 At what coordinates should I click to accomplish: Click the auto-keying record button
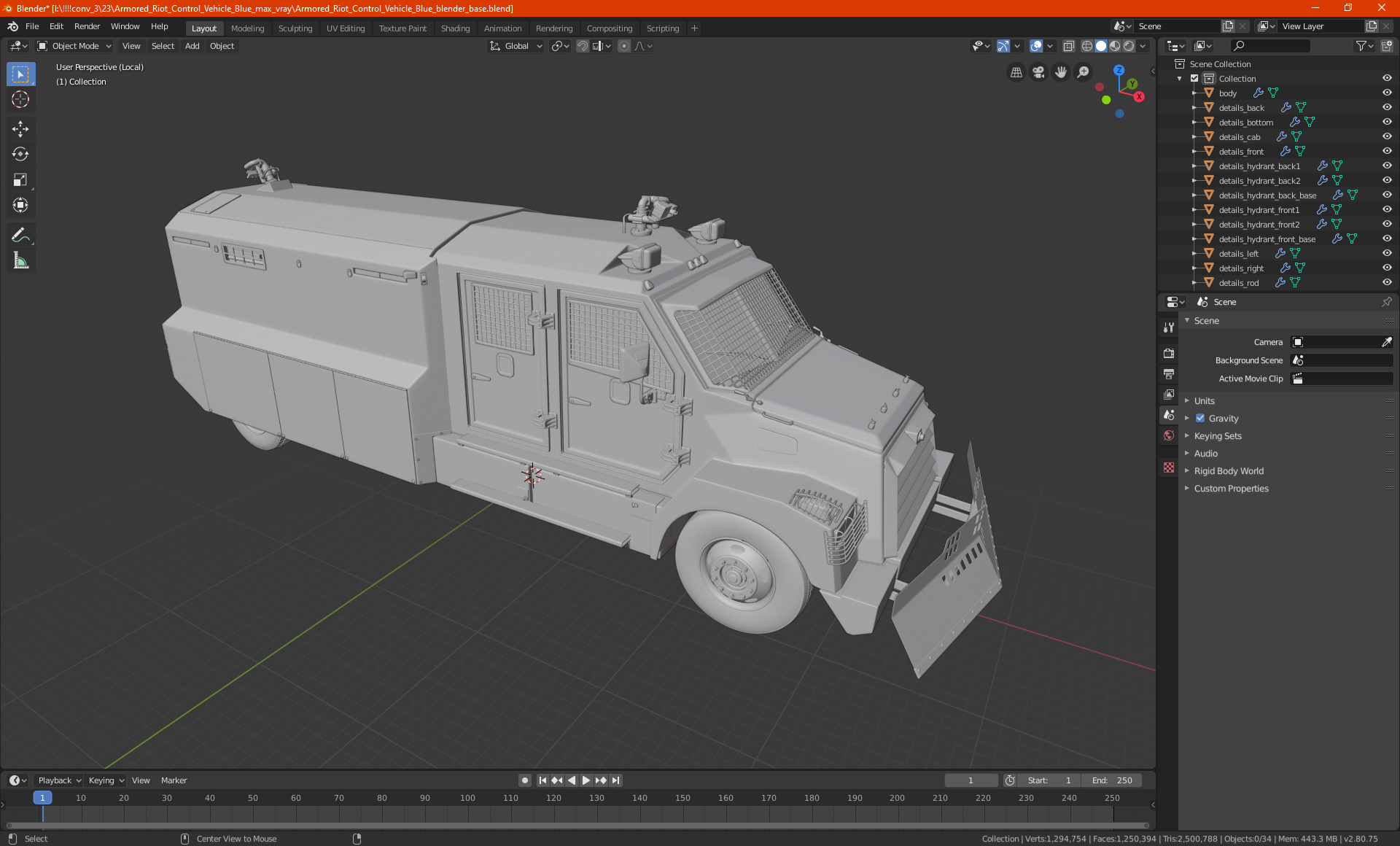(x=524, y=780)
